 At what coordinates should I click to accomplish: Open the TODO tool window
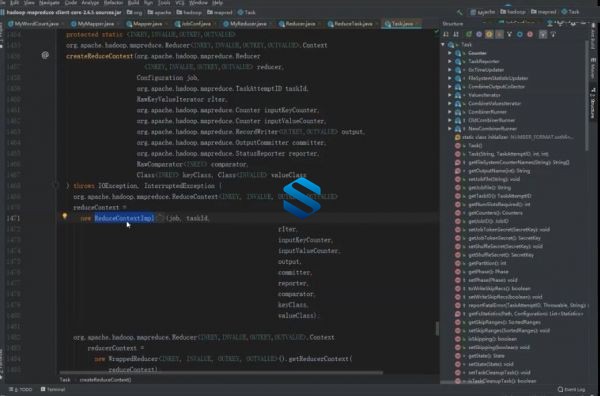[x=21, y=389]
